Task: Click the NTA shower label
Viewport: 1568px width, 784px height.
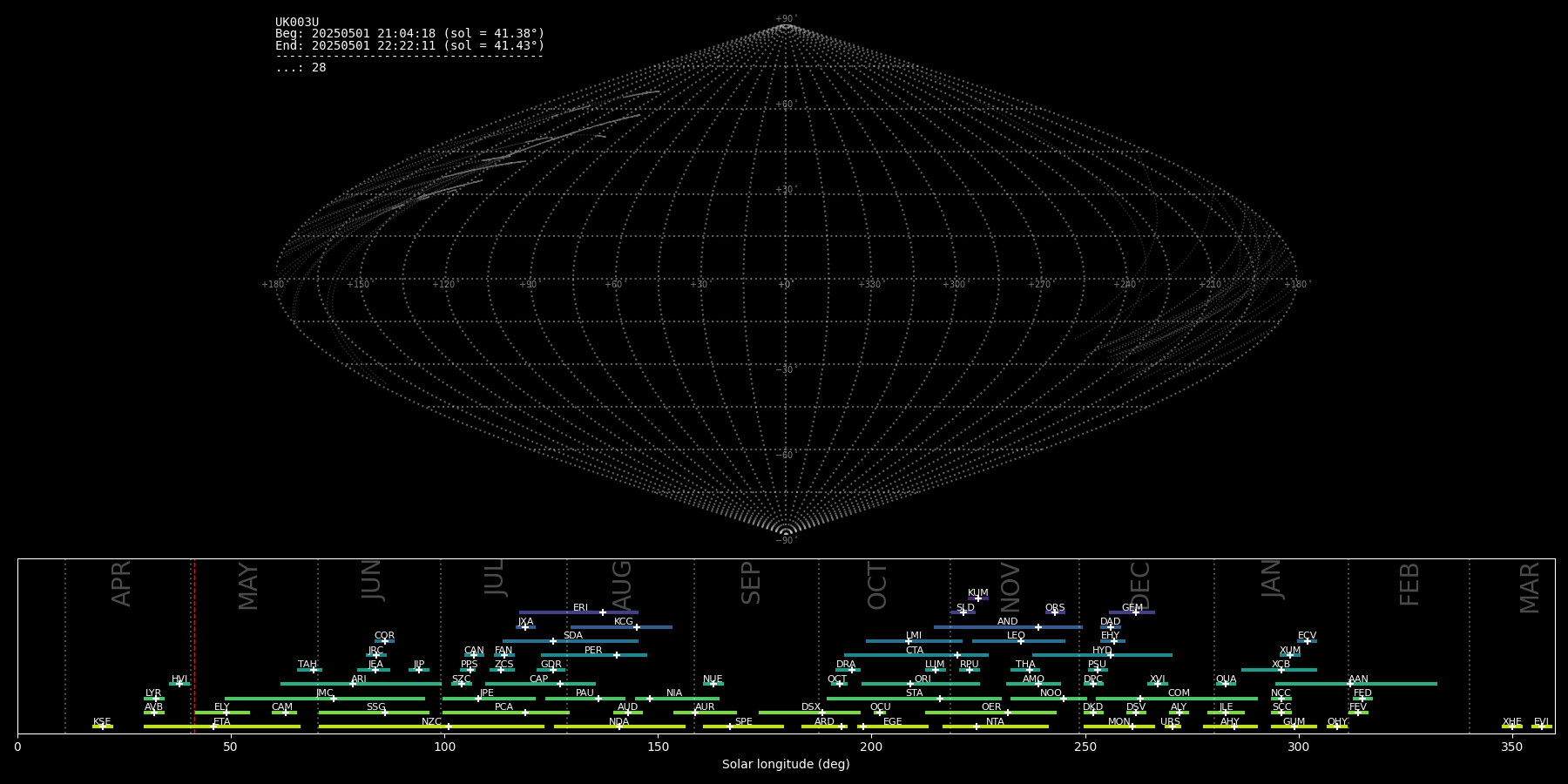Action: [995, 722]
